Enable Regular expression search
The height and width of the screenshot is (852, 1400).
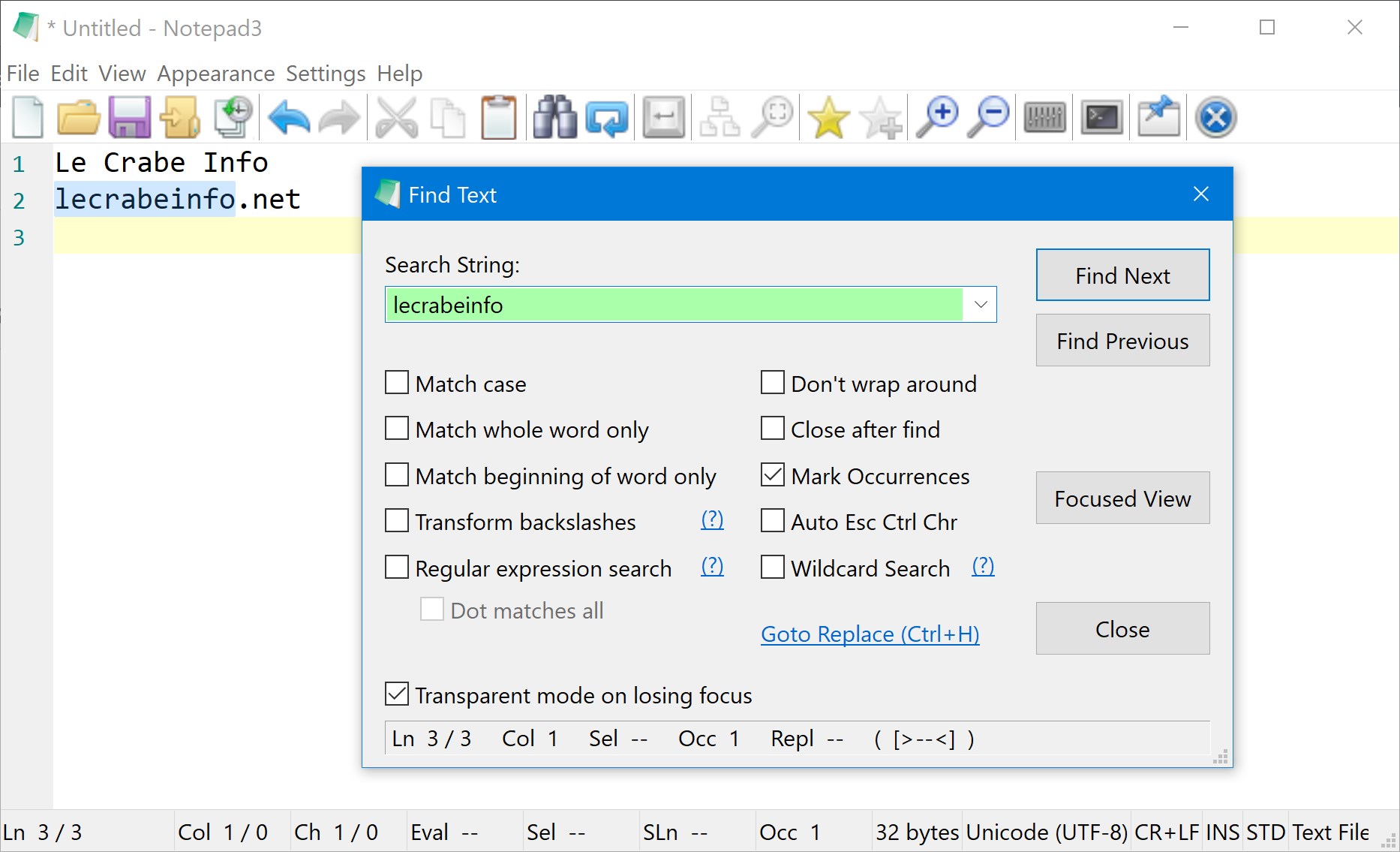click(397, 567)
